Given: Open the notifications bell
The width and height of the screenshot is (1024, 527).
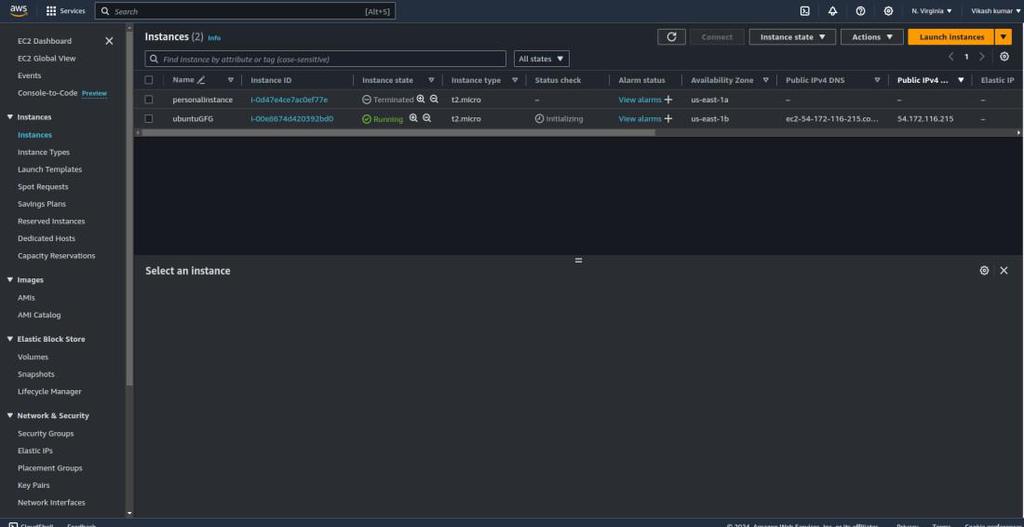Looking at the screenshot, I should 833,11.
